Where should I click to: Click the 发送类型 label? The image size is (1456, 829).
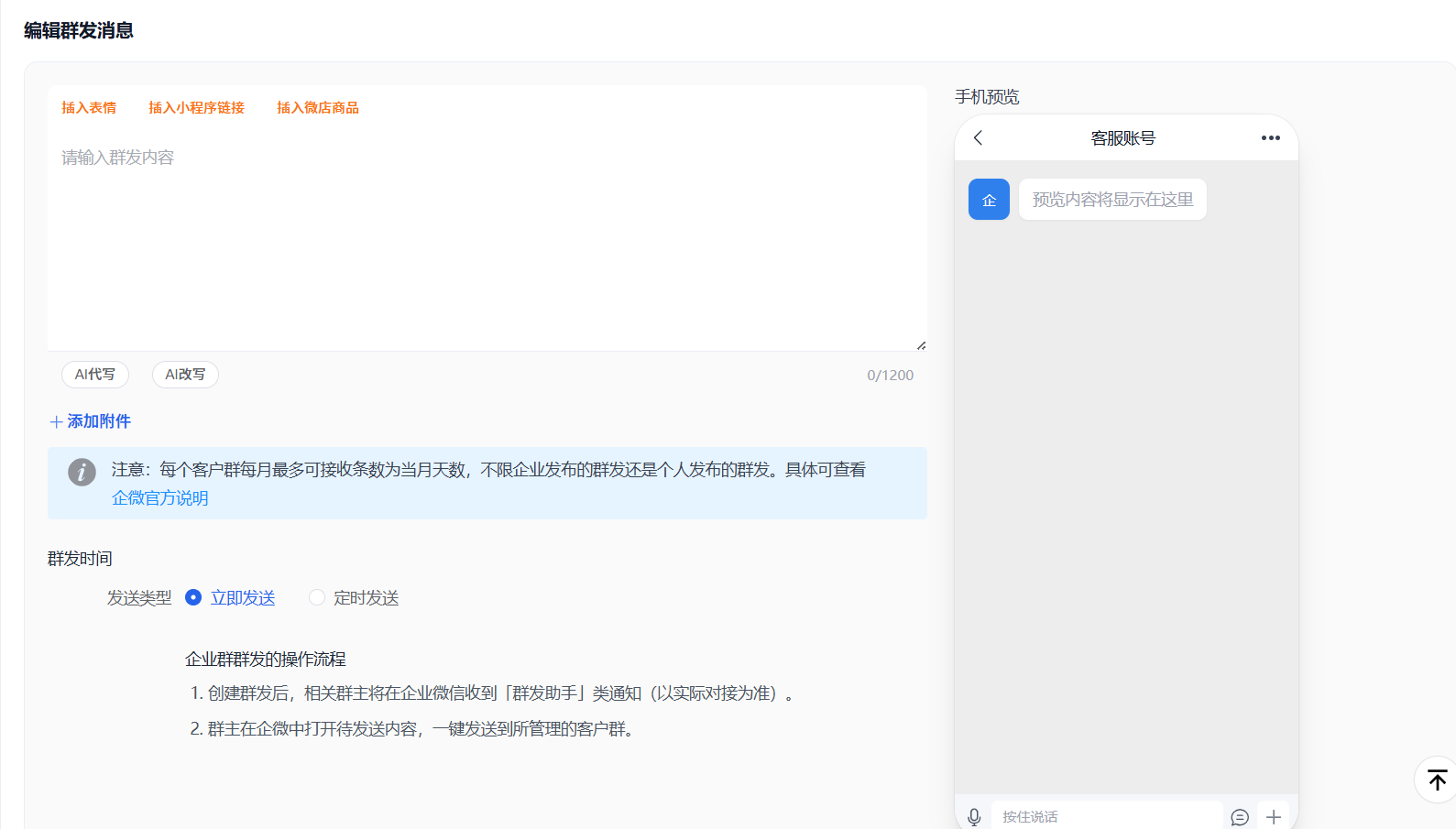click(139, 597)
